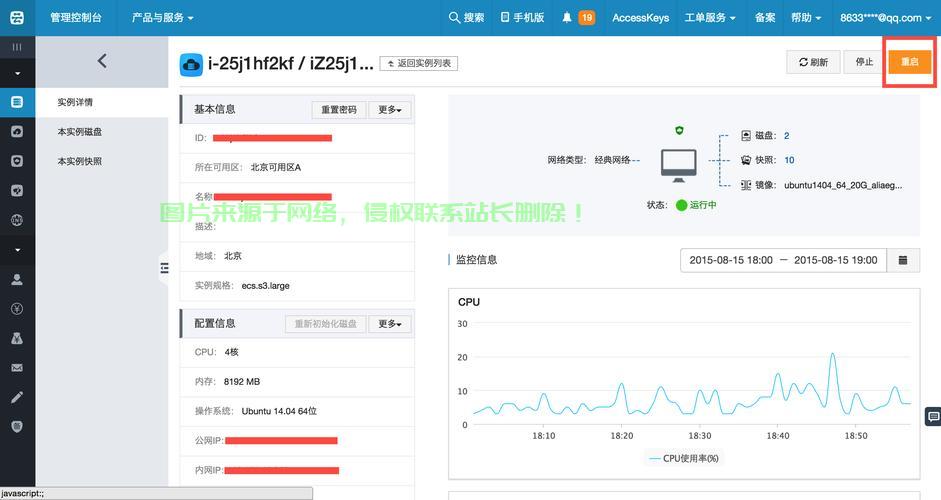This screenshot has width=941, height=500.
Task: Open the chat feedback icon at the right edge
Action: 933,415
